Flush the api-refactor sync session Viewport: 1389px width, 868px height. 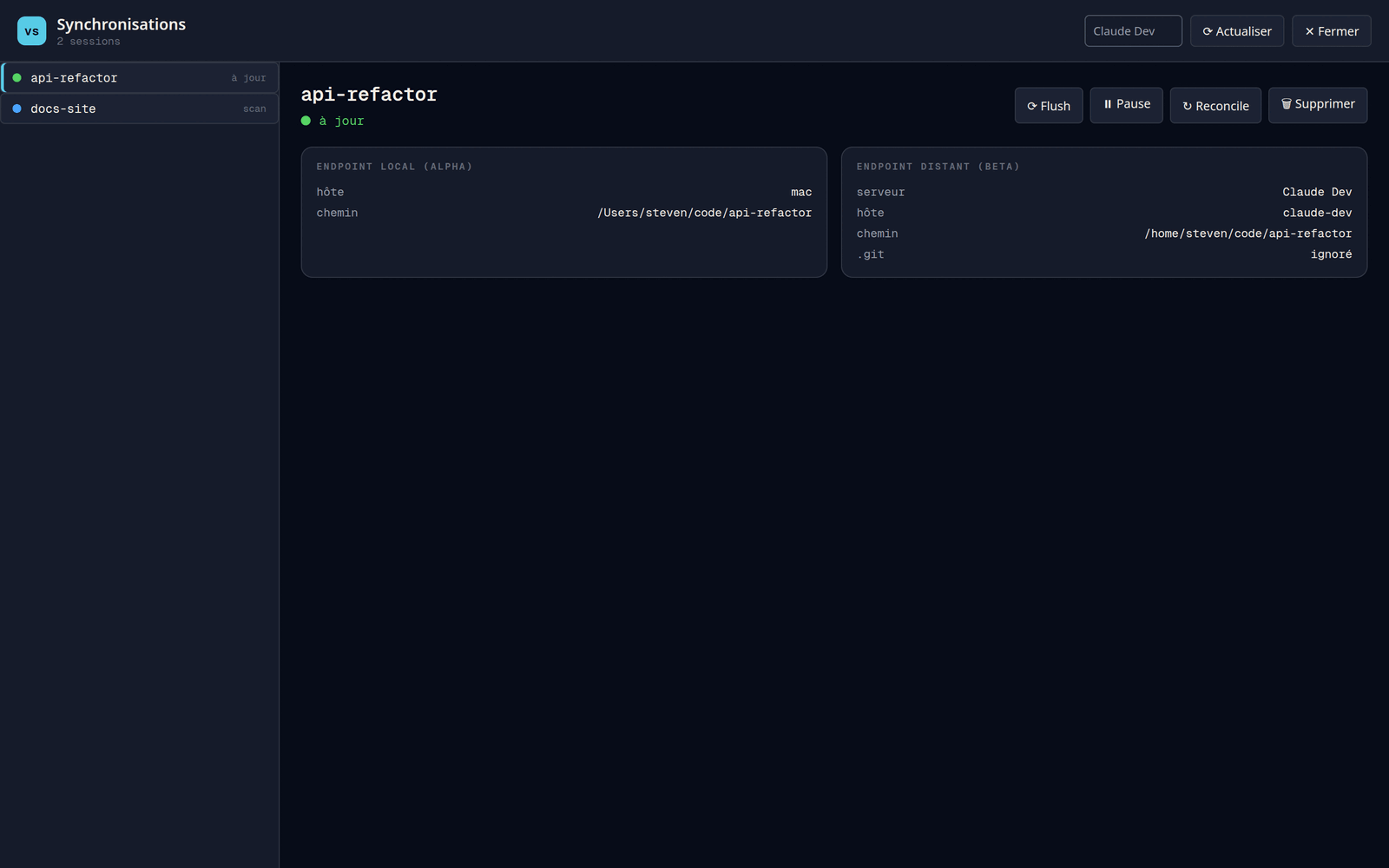click(x=1049, y=106)
